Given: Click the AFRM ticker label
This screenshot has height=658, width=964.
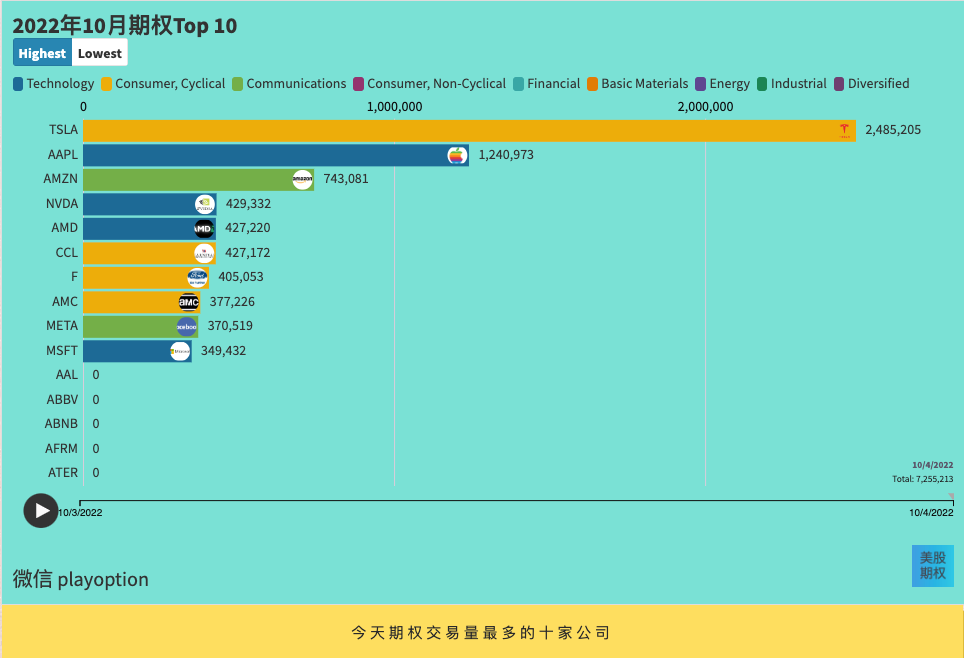Looking at the screenshot, I should (x=61, y=449).
